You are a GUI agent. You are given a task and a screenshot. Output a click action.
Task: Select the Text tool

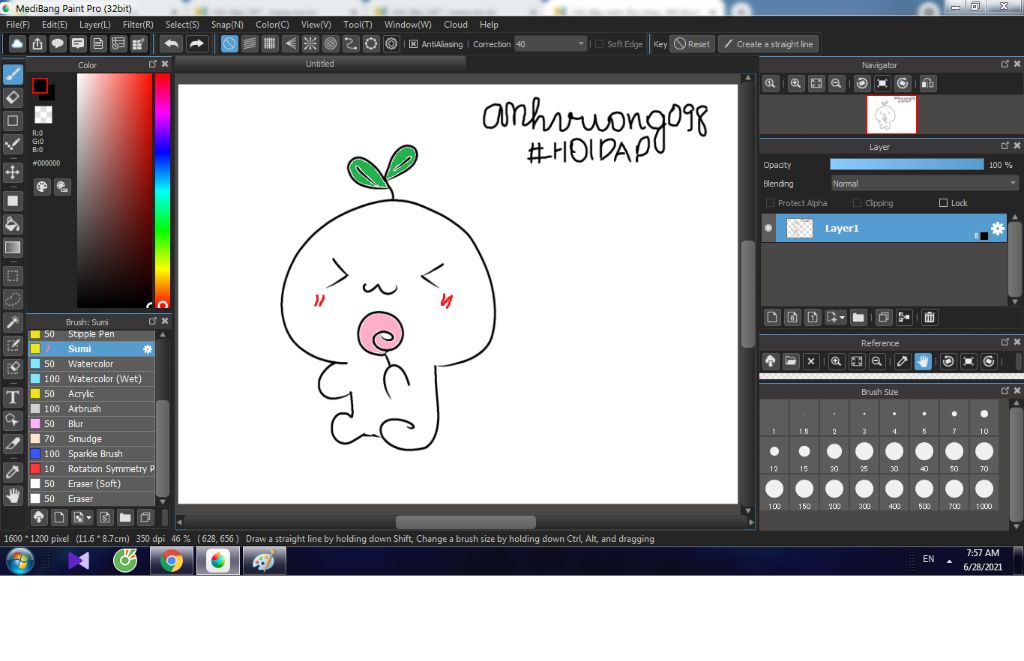coord(12,397)
